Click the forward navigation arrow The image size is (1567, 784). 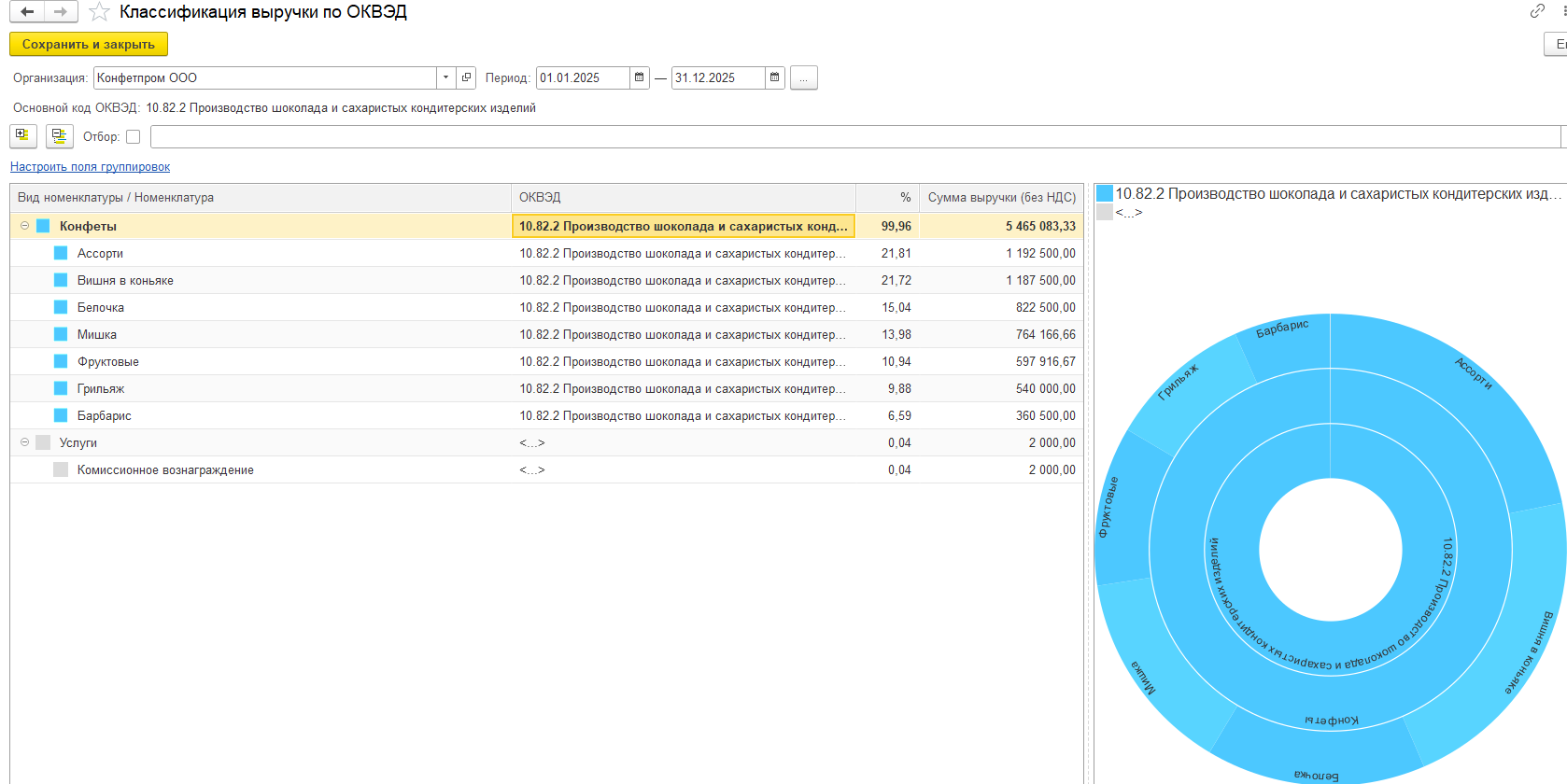[61, 12]
